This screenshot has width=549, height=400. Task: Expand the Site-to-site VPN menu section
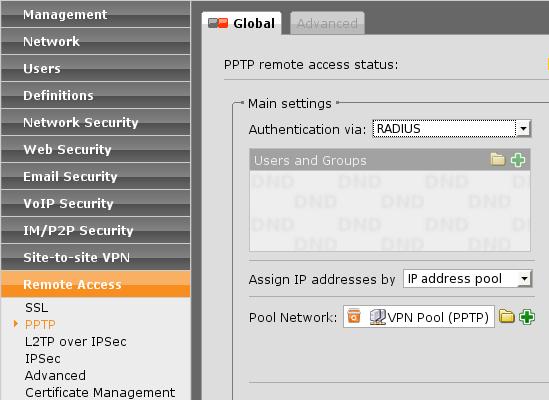(96, 257)
